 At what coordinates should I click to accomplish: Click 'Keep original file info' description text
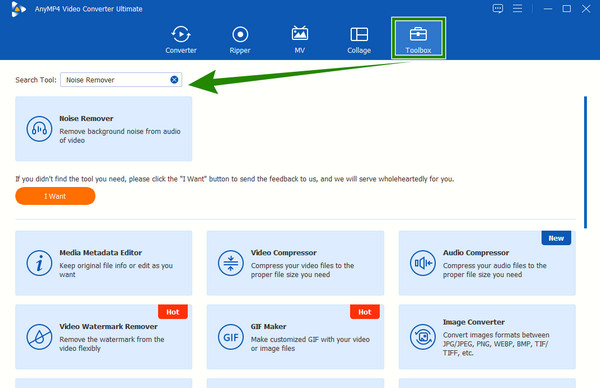coord(116,270)
